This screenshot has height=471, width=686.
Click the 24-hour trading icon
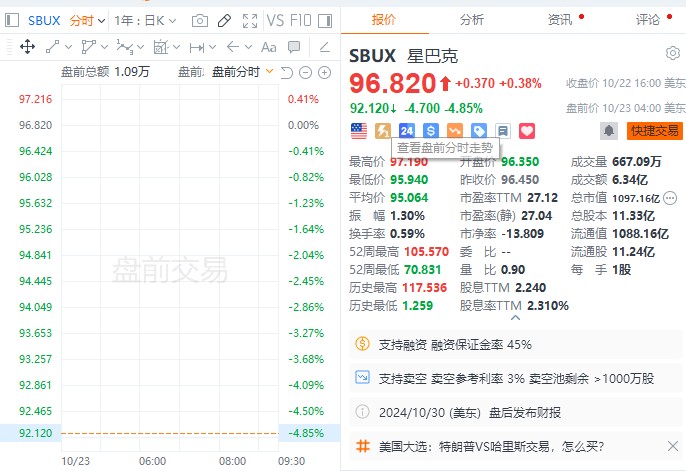click(x=407, y=131)
